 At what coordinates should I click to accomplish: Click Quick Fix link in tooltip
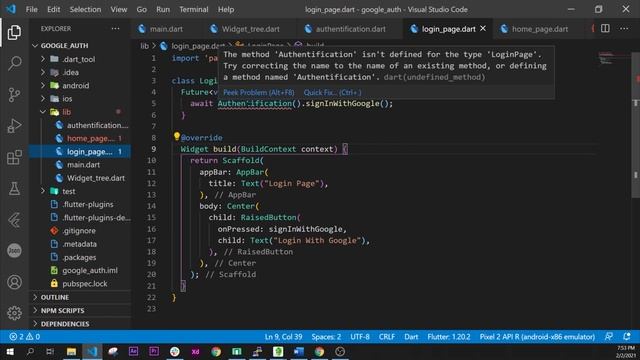pos(332,92)
